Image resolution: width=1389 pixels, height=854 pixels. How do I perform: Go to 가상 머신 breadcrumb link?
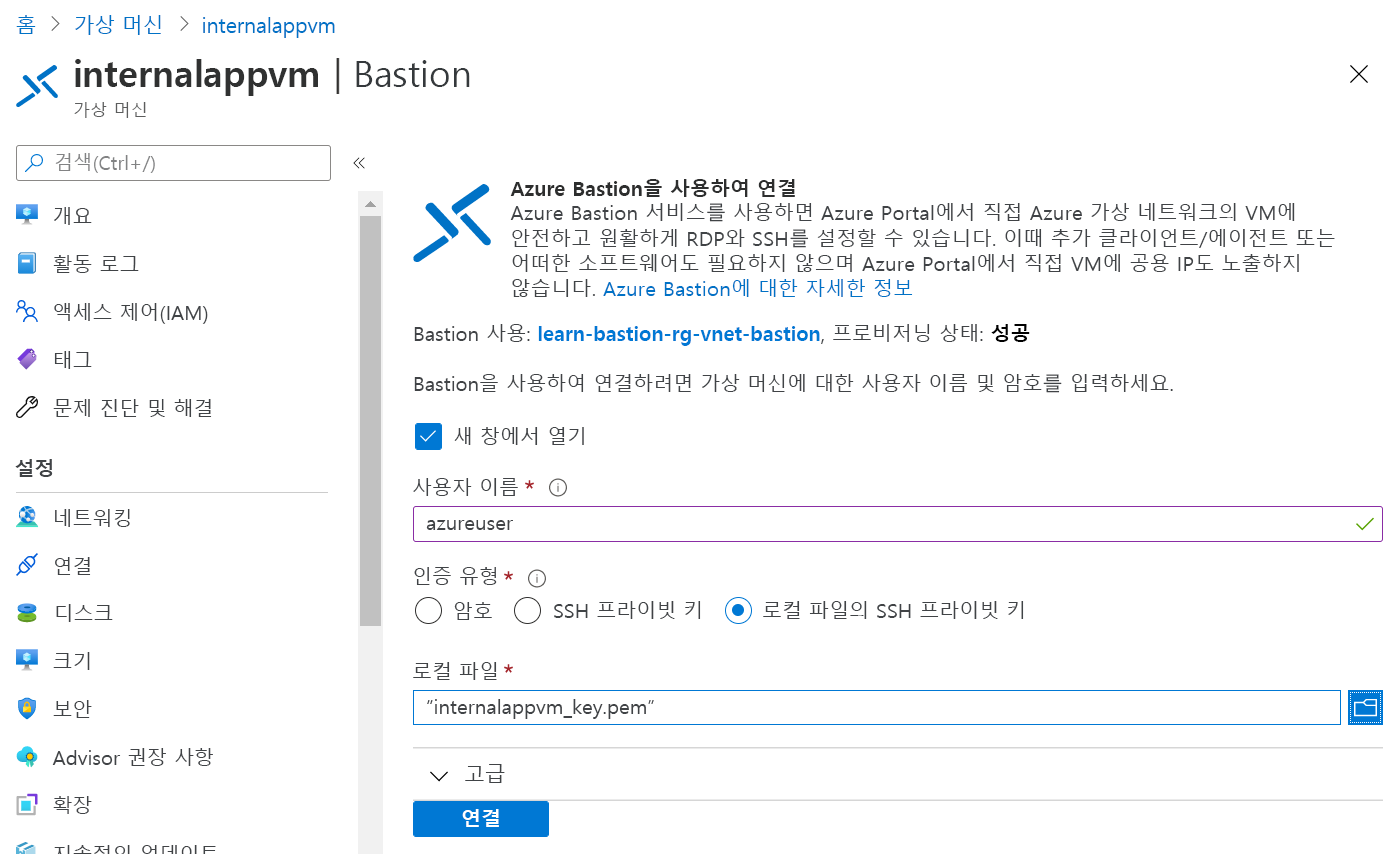coord(118,25)
